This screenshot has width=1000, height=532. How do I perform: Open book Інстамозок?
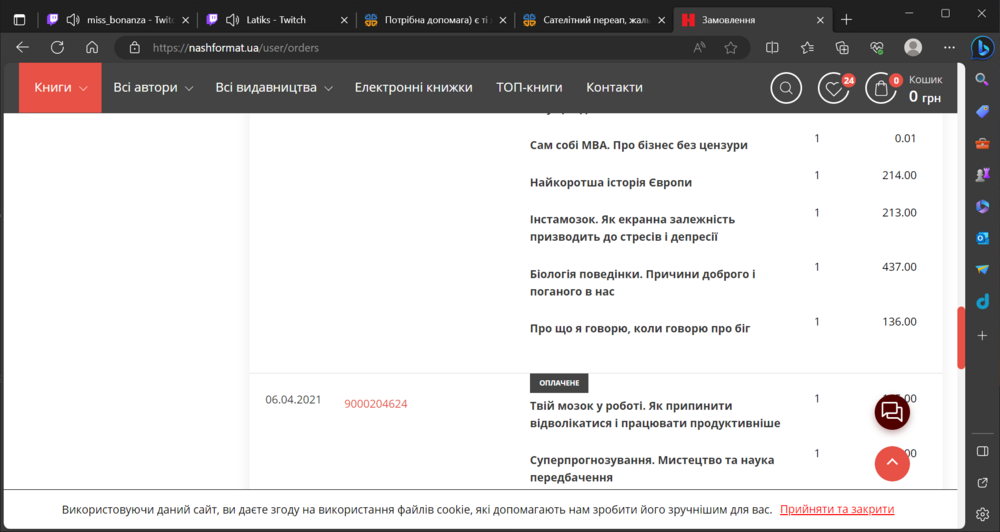click(x=632, y=228)
